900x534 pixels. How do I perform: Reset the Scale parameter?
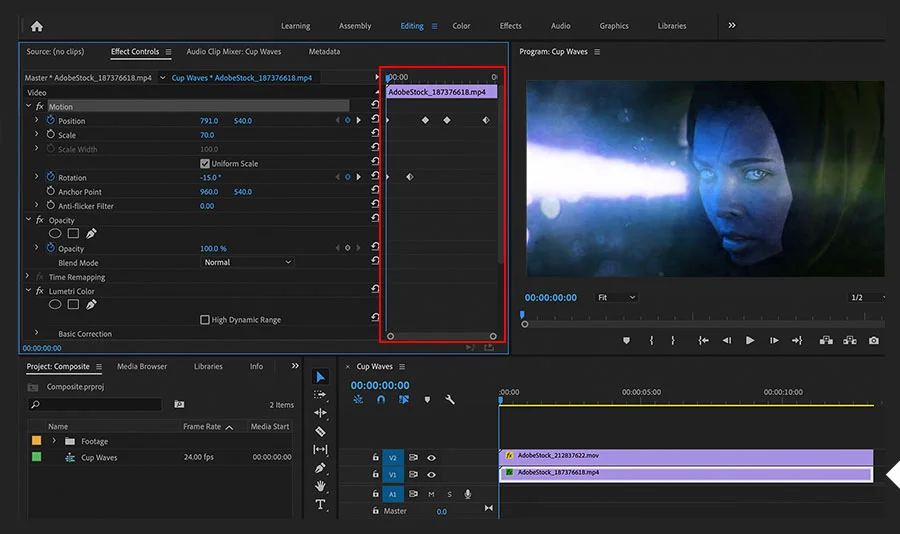(375, 133)
